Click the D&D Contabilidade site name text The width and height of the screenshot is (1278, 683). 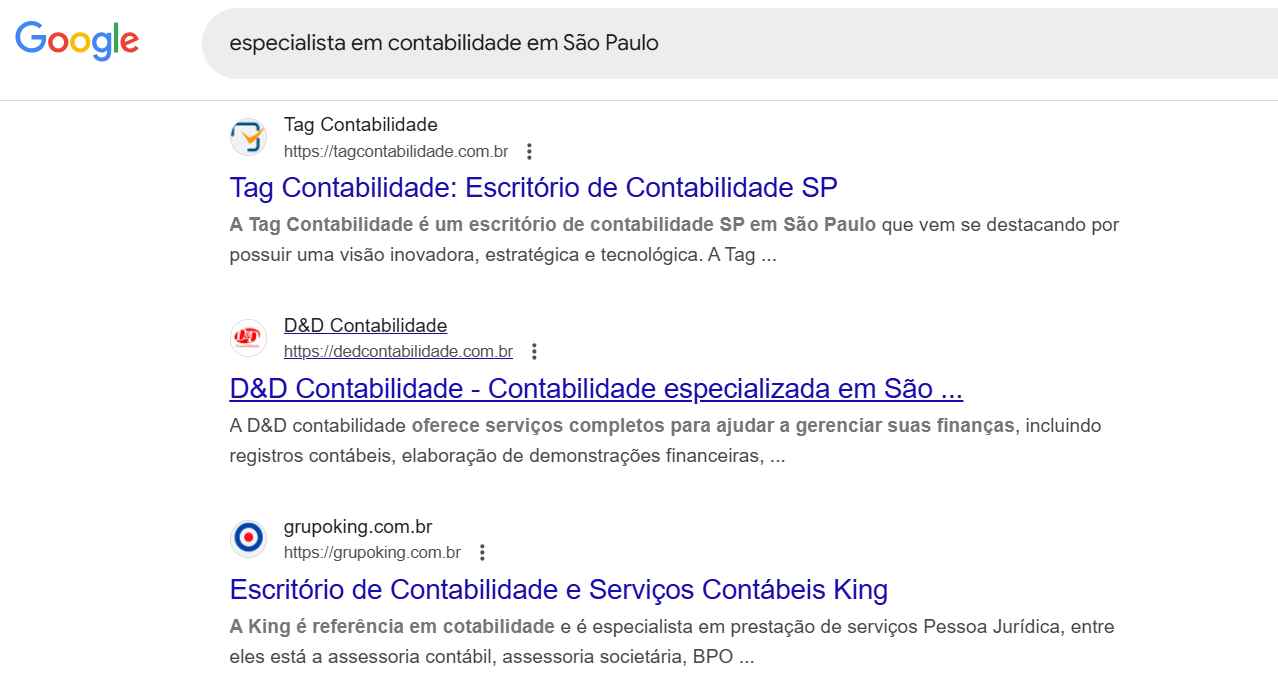point(364,325)
